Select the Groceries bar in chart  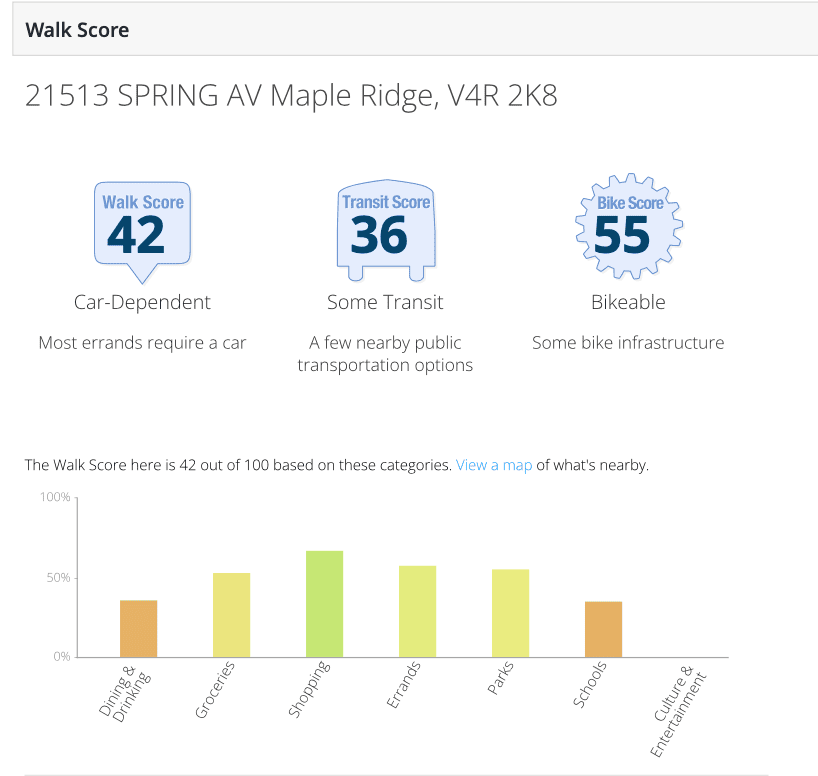tap(231, 615)
